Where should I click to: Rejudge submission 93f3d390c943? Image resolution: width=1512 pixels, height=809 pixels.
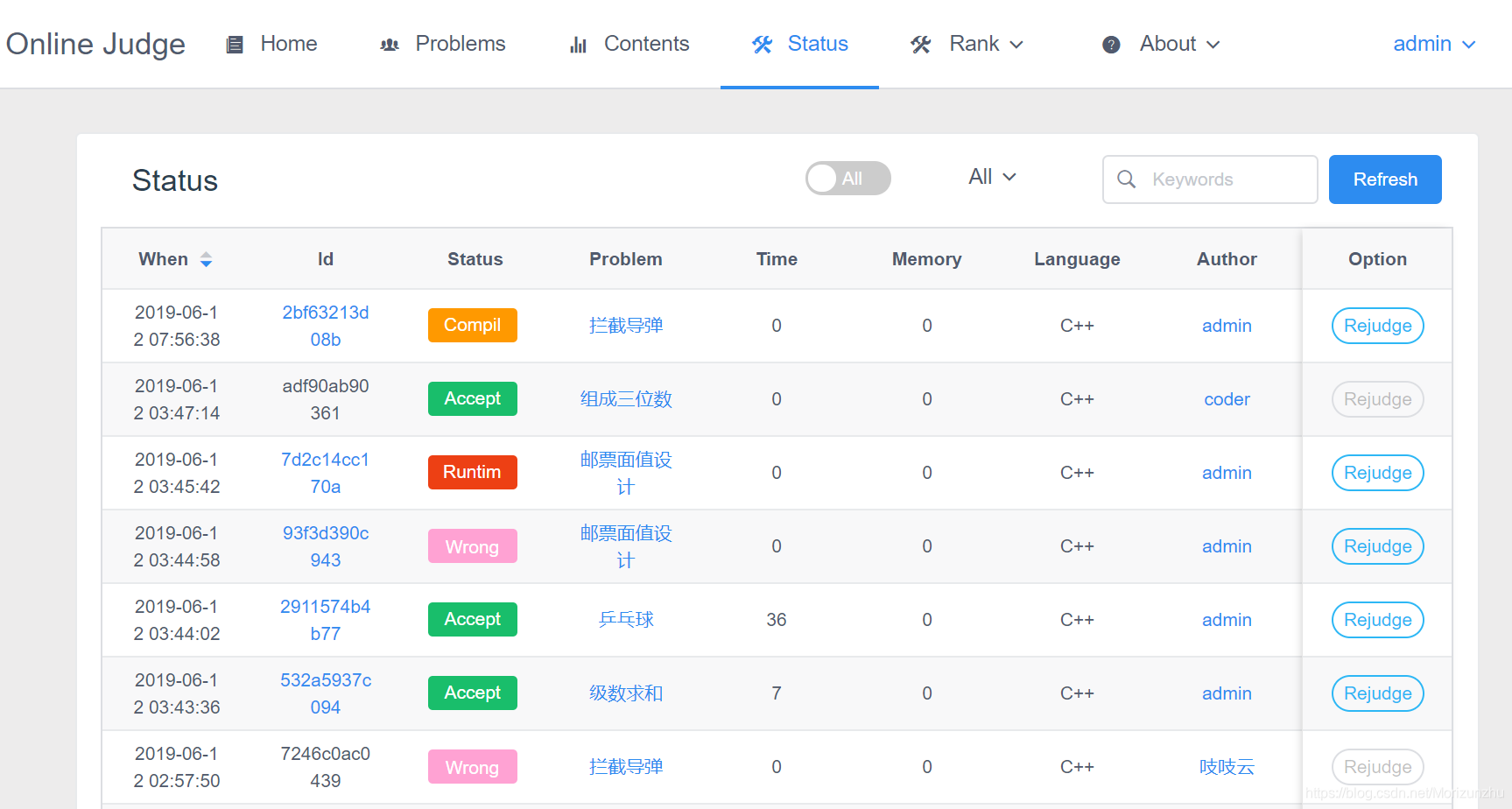(x=1377, y=546)
